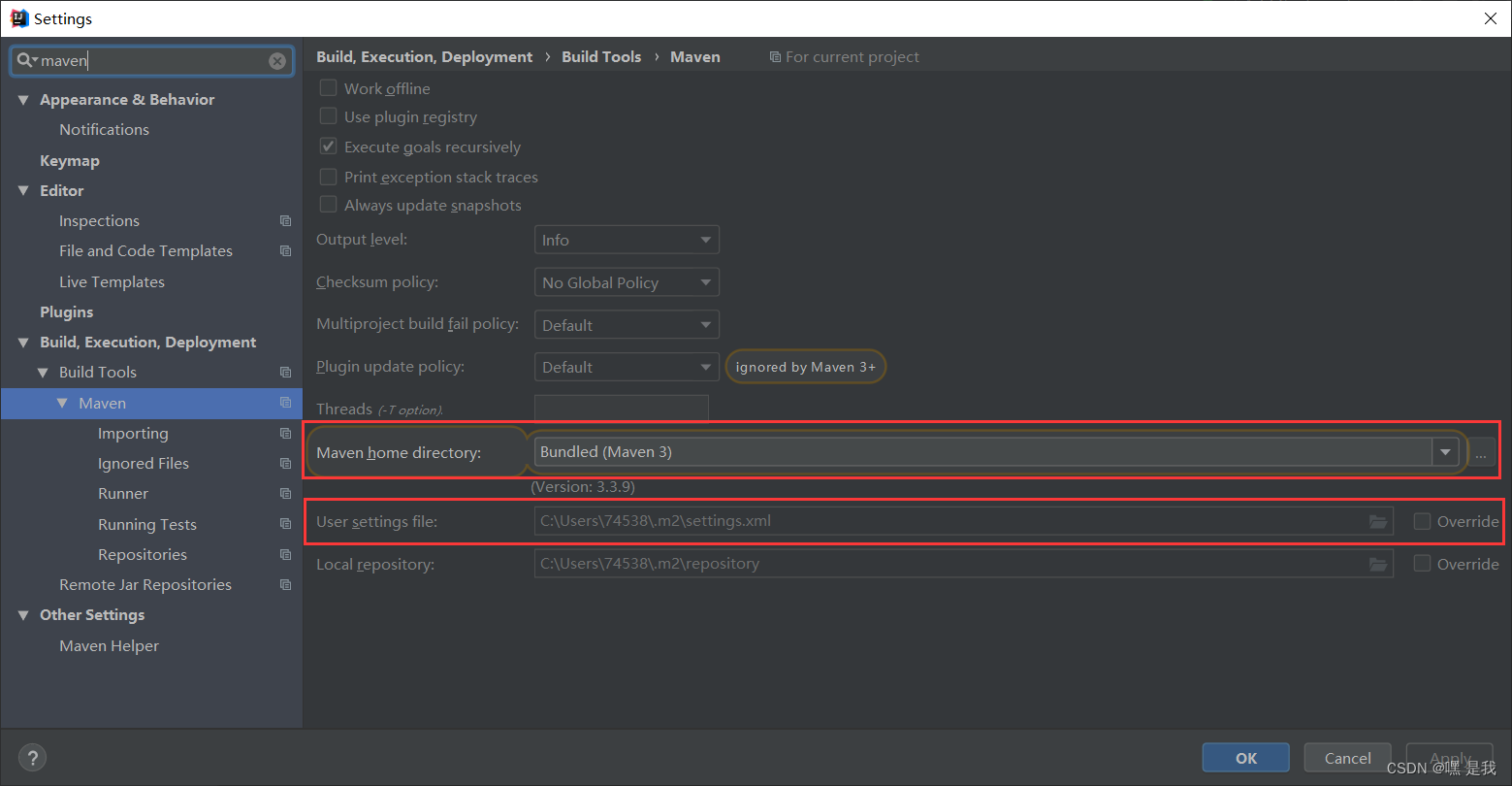The width and height of the screenshot is (1512, 786).
Task: Enable Work offline checkbox
Action: coord(329,88)
